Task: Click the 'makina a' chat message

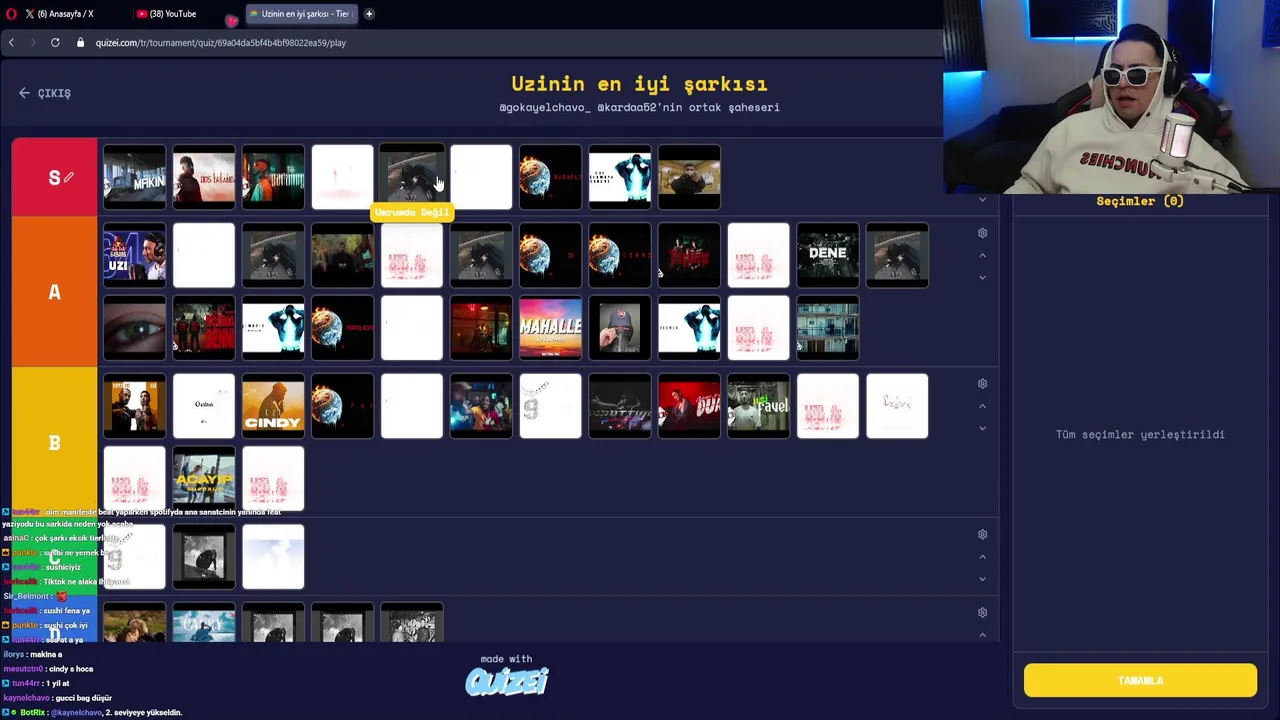Action: click(x=33, y=654)
